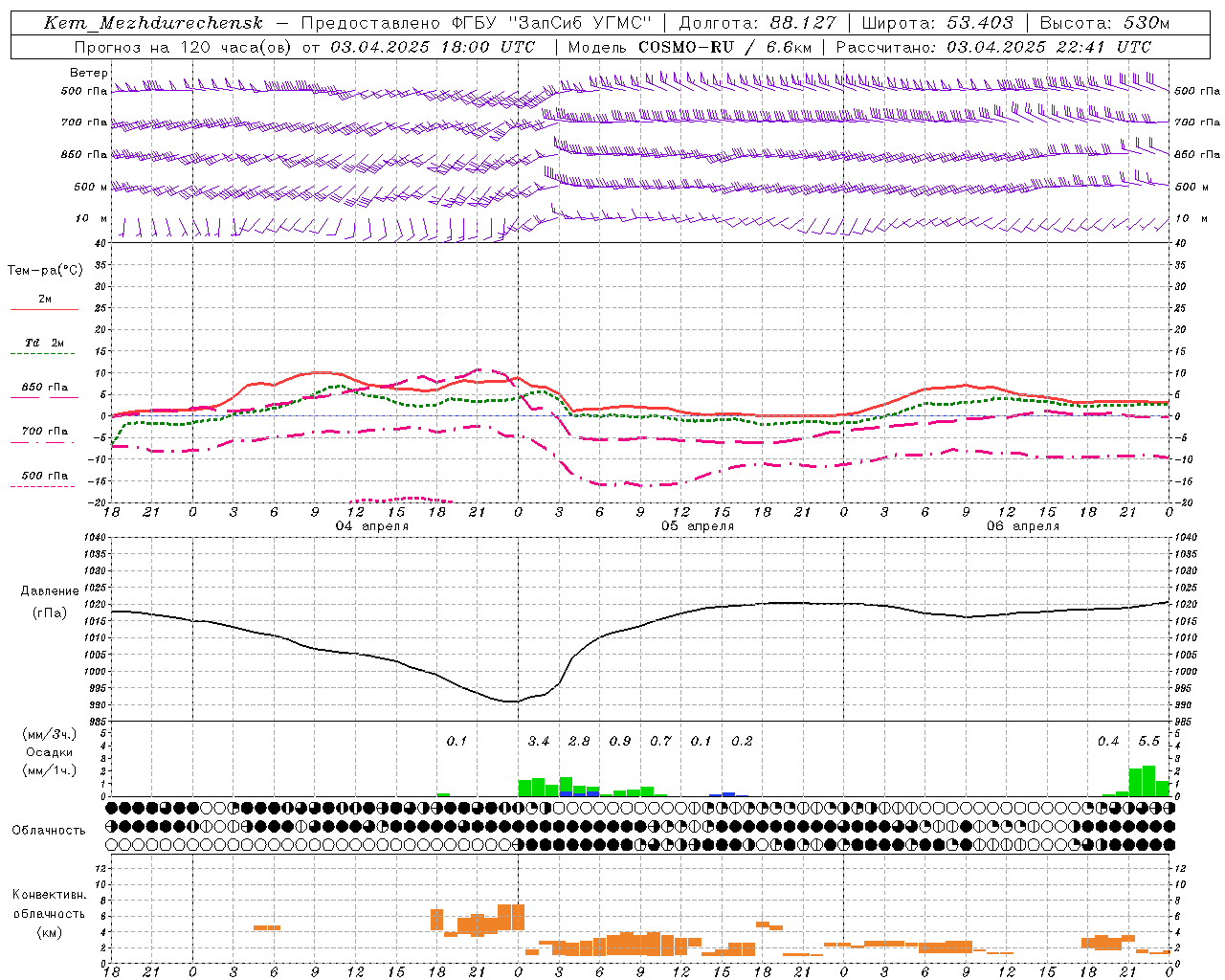Click the 'Долгота: 88.127' header value

coord(757,23)
